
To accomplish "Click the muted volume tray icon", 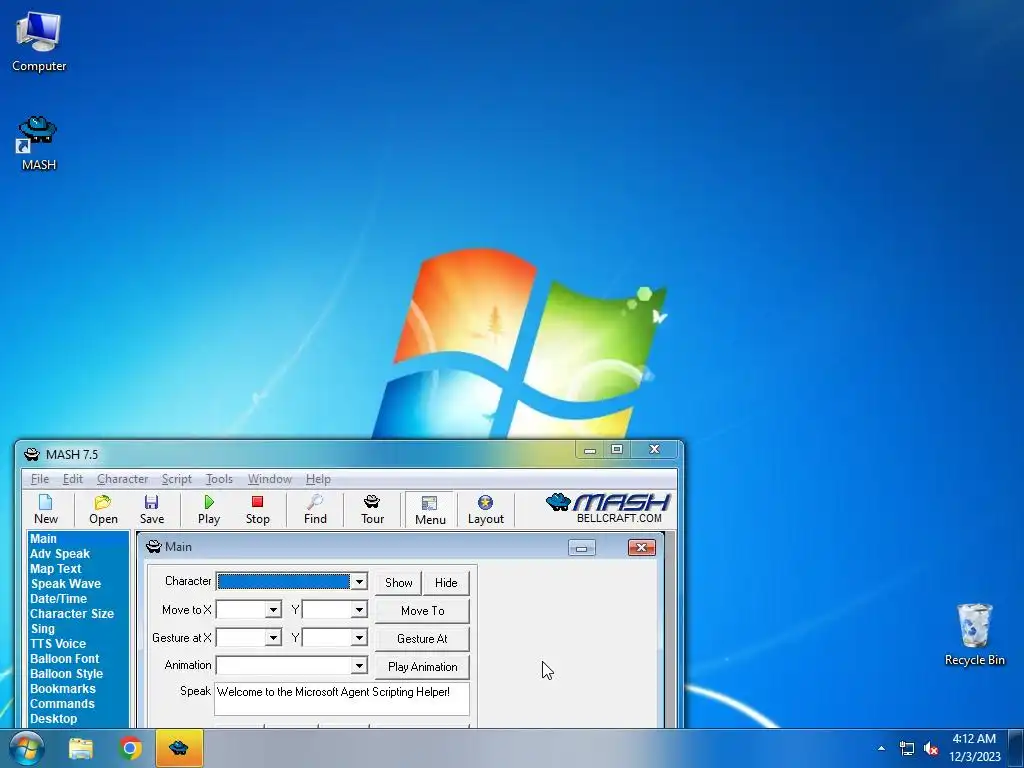I will (931, 748).
